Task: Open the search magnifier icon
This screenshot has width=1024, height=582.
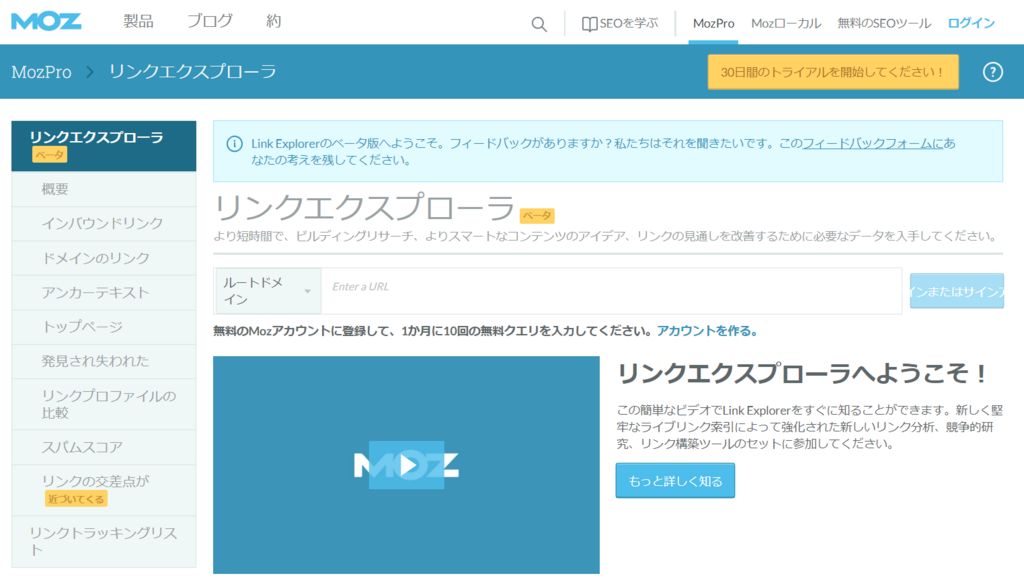Action: [x=539, y=25]
